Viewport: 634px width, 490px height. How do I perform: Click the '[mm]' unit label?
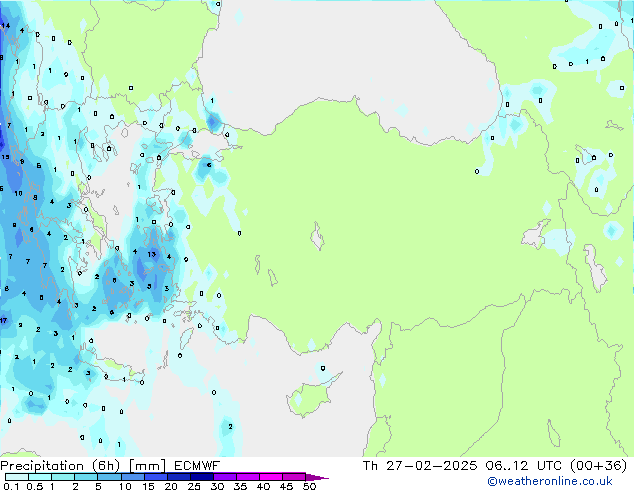pyautogui.click(x=147, y=466)
